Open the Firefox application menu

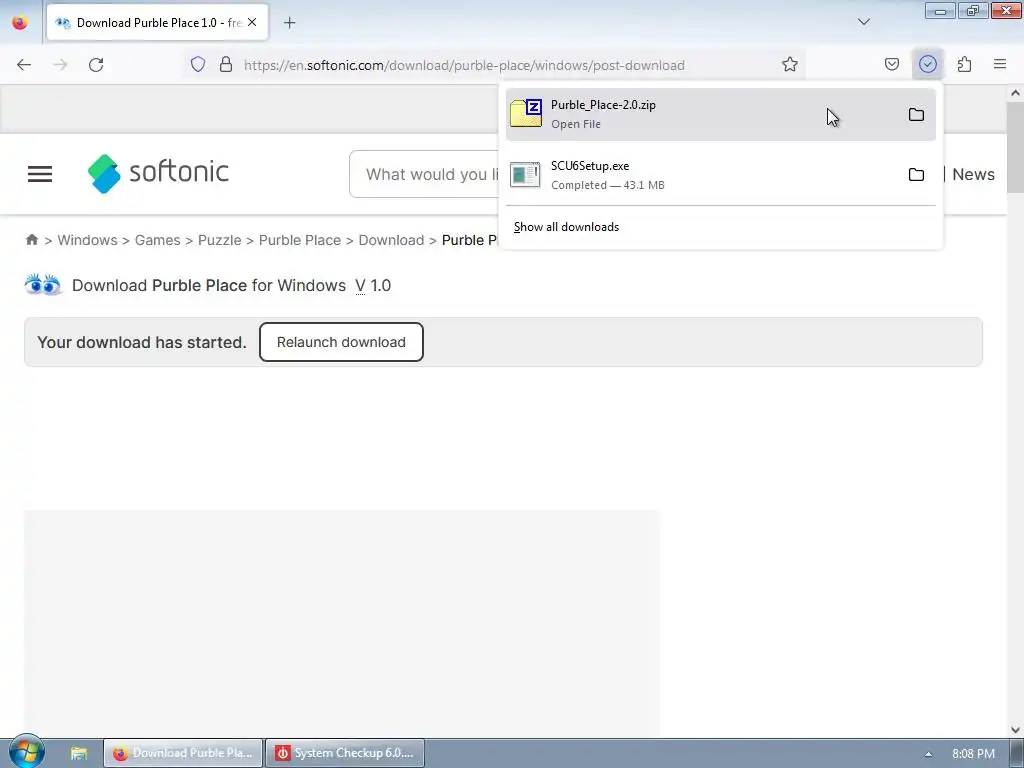(1000, 64)
